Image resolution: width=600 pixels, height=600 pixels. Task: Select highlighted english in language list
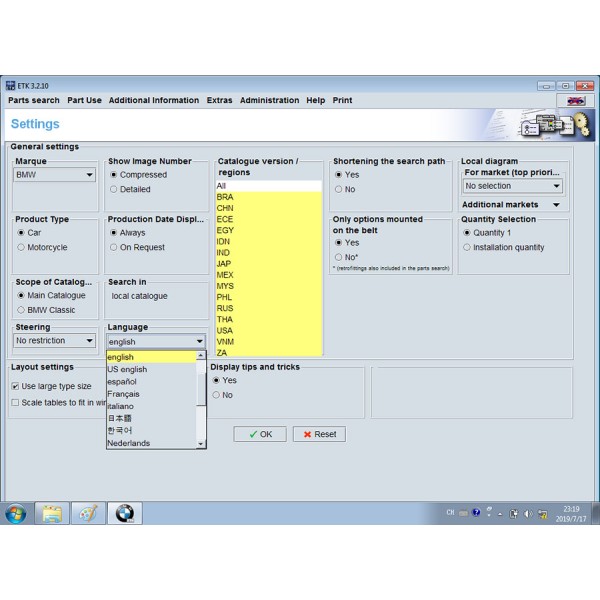click(x=151, y=357)
